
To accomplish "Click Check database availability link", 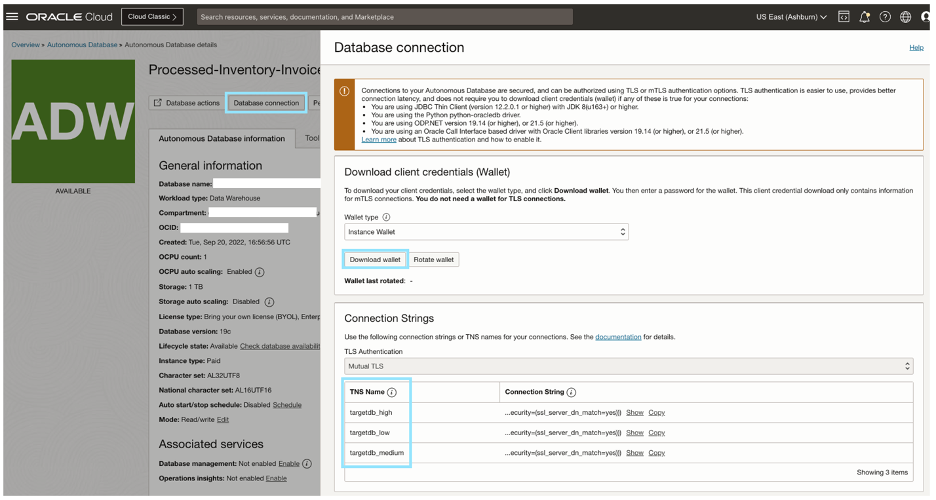I will coord(280,346).
